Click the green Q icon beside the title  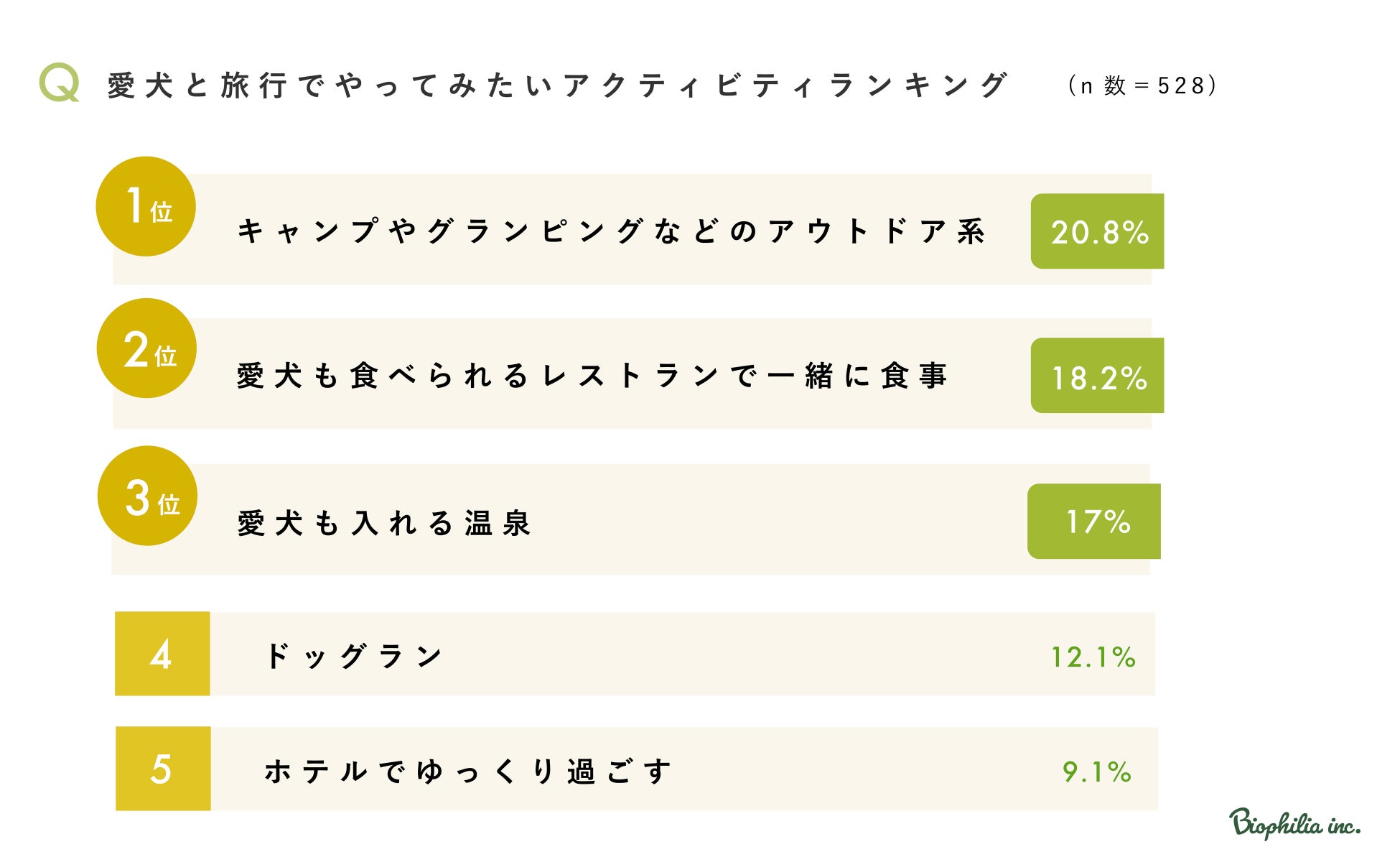click(59, 84)
